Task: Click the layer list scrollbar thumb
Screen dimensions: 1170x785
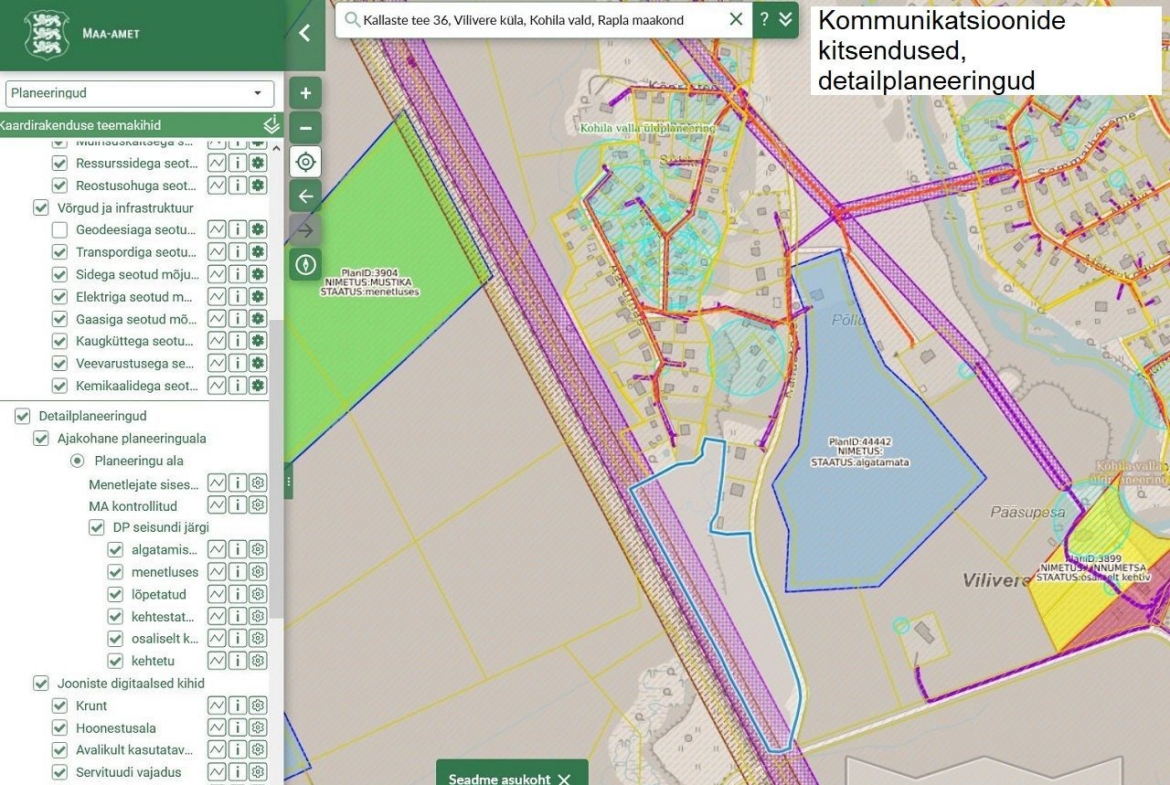Action: [x=276, y=469]
